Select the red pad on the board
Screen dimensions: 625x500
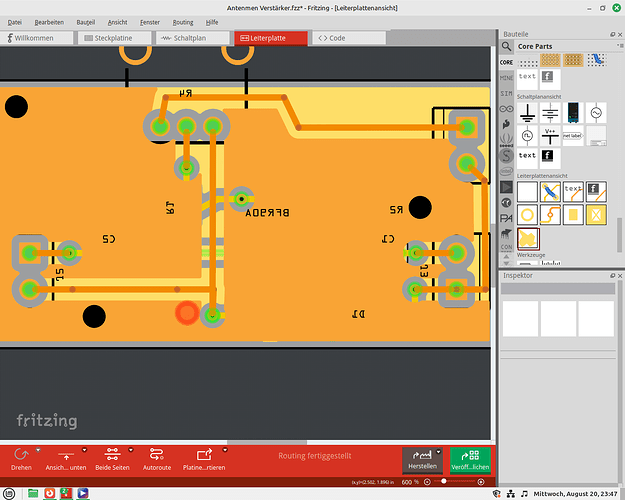point(186,314)
